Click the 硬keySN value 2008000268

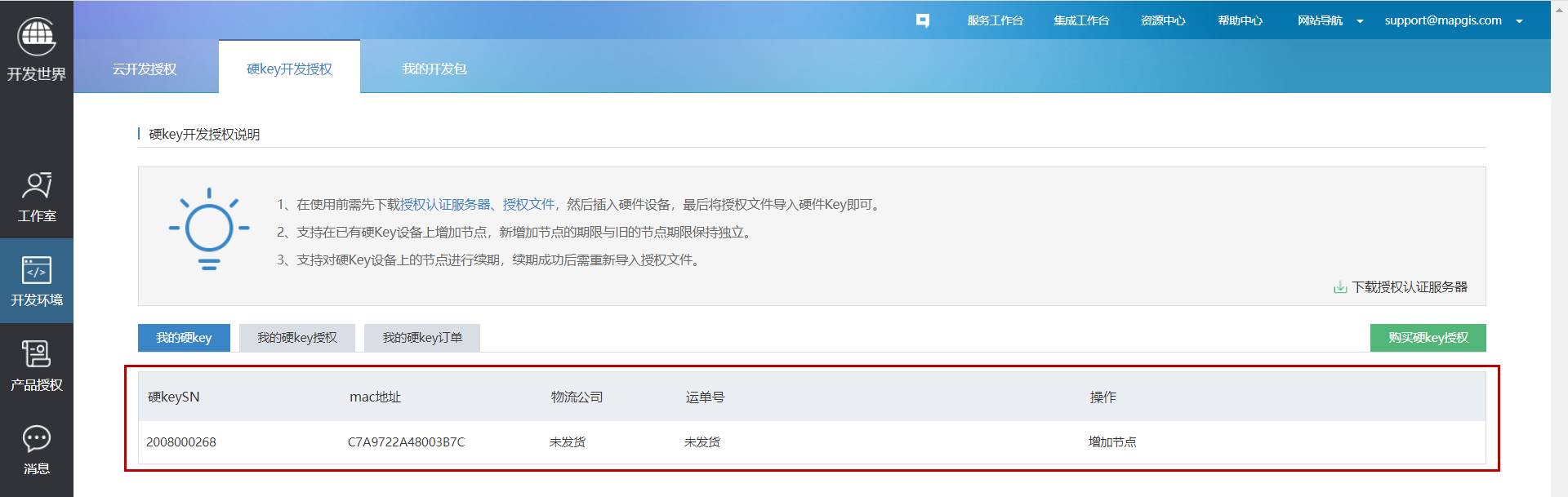click(181, 442)
